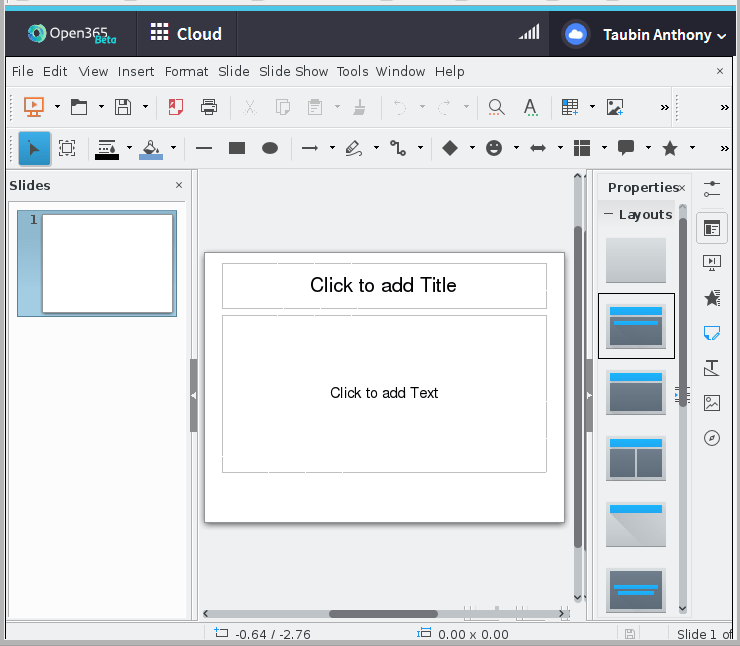Open Find and Replace magnifier icon
The image size is (740, 646).
(x=496, y=107)
